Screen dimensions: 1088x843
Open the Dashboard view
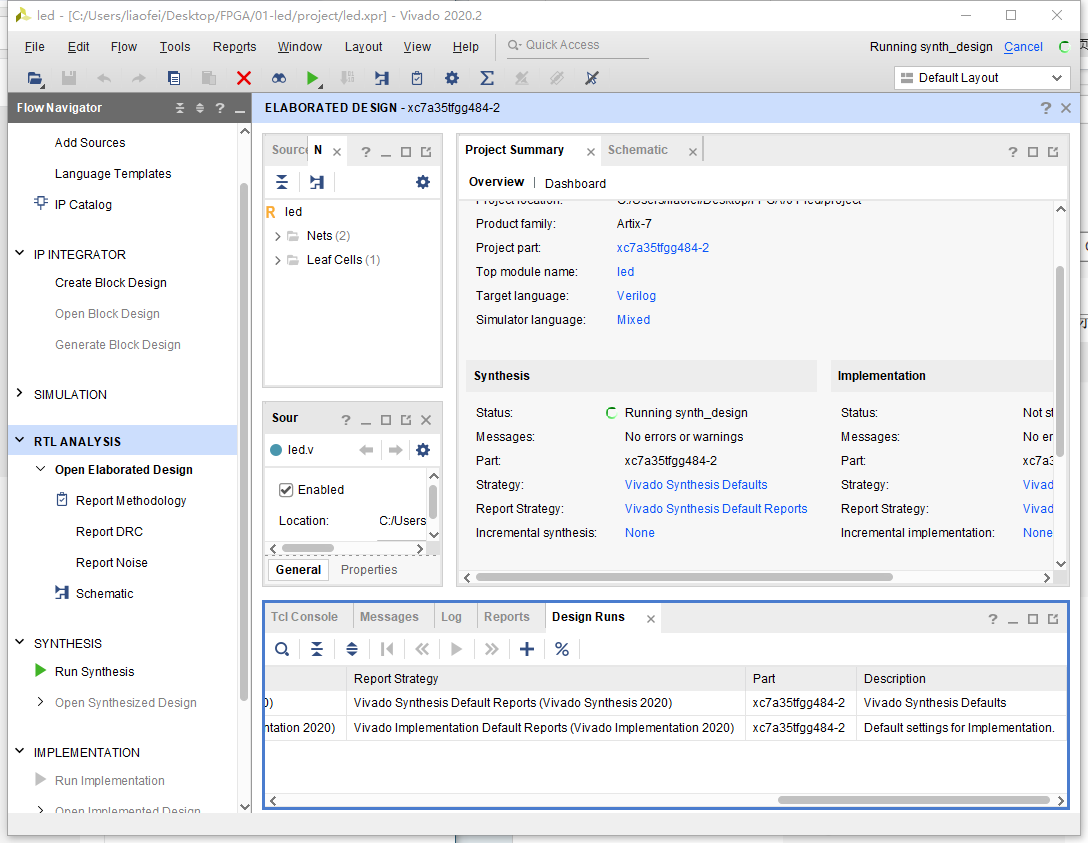[x=575, y=184]
